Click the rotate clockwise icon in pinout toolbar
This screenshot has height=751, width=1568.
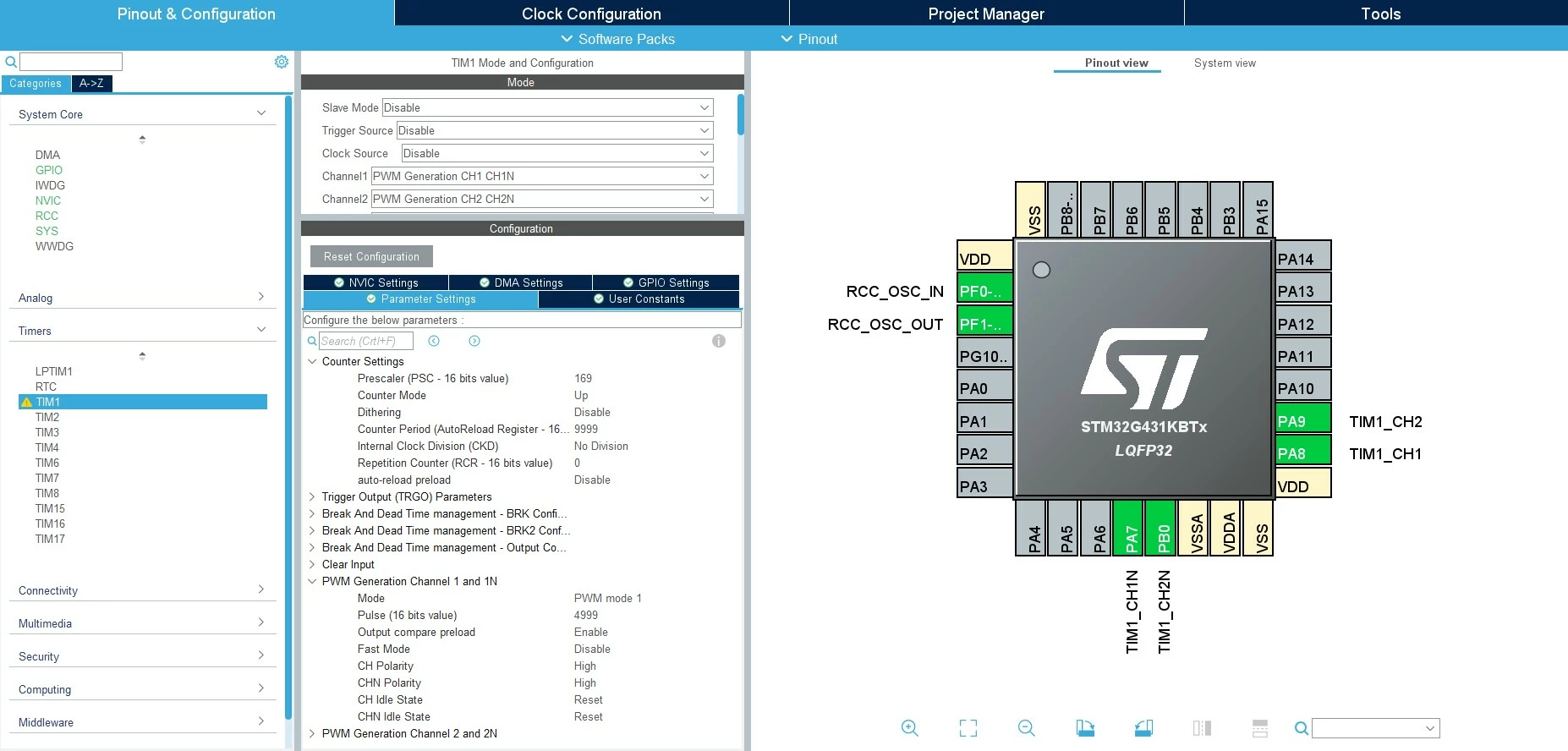tap(1085, 728)
